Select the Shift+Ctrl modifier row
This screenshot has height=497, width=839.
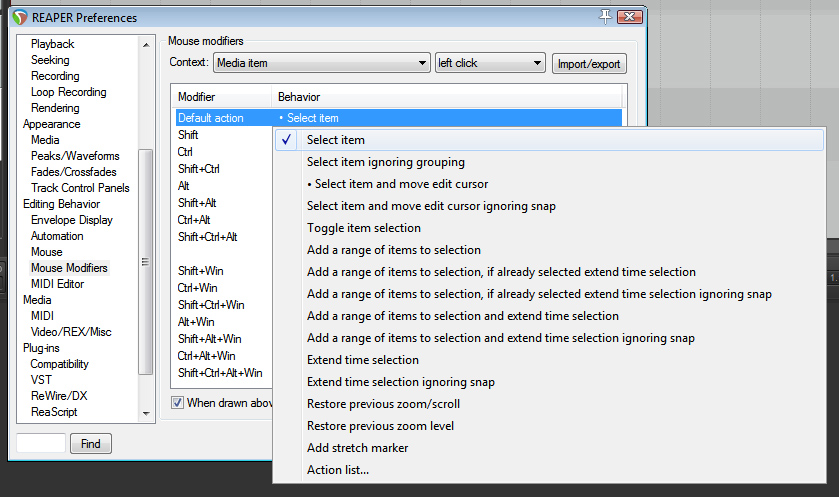(199, 169)
